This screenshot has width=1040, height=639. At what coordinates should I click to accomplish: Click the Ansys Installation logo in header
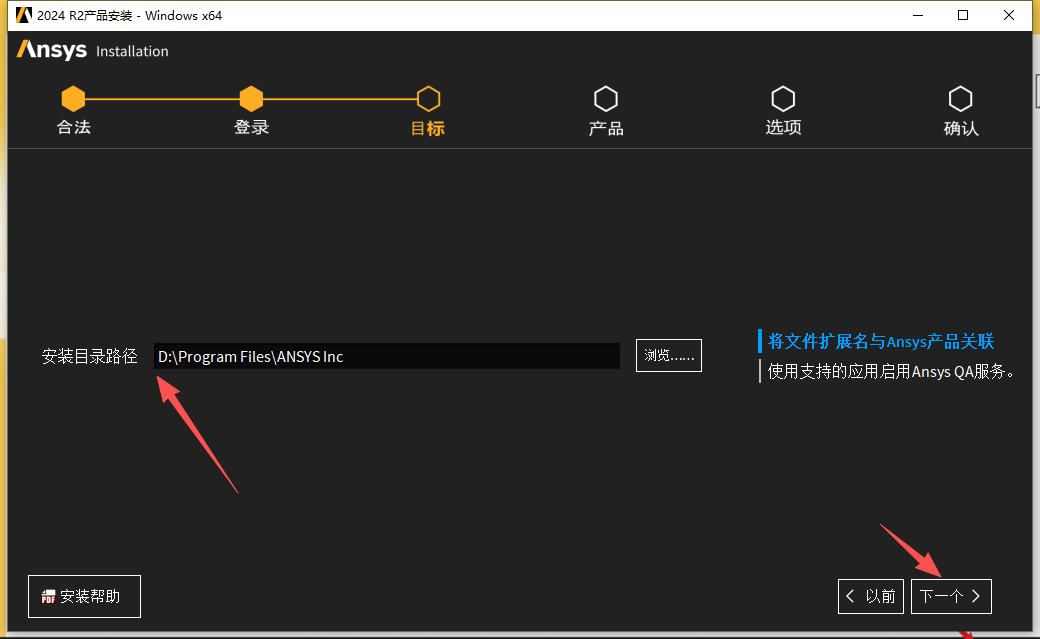point(92,51)
